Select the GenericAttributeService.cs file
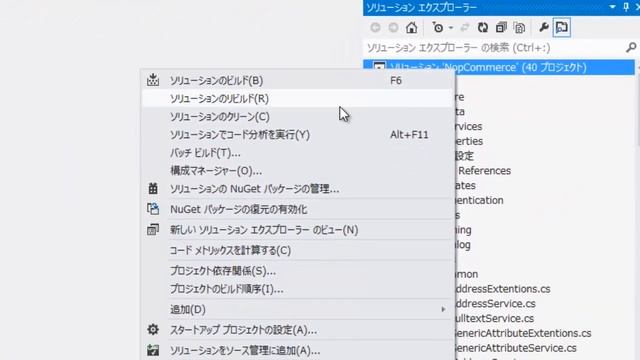 (516, 348)
